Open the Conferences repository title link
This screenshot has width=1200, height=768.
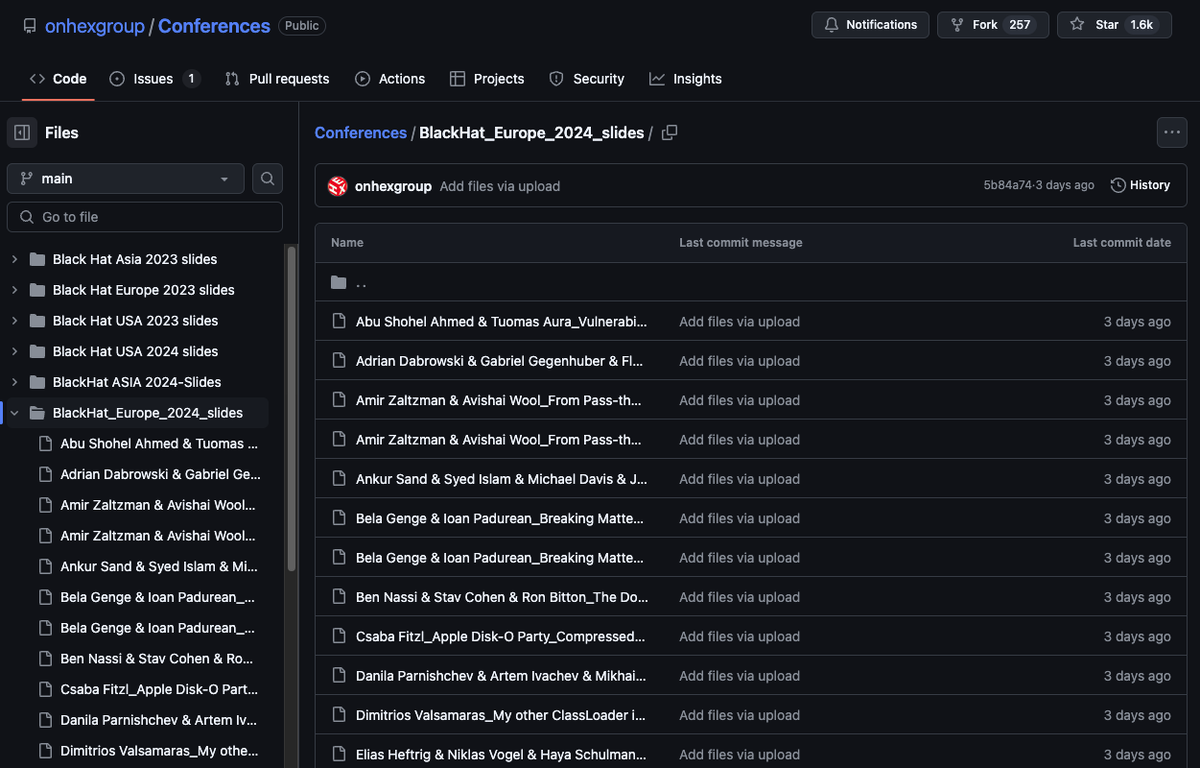pyautogui.click(x=214, y=26)
